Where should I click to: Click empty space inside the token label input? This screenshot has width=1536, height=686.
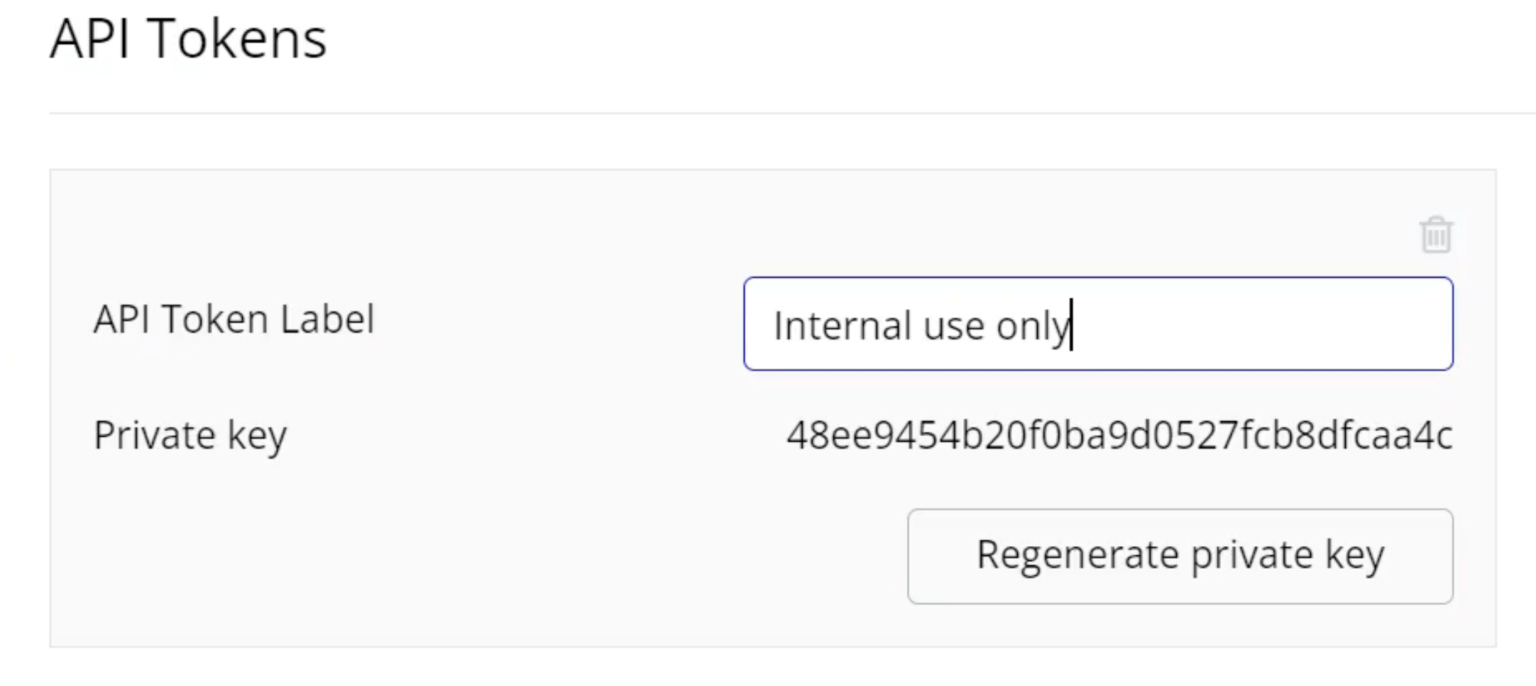1260,324
